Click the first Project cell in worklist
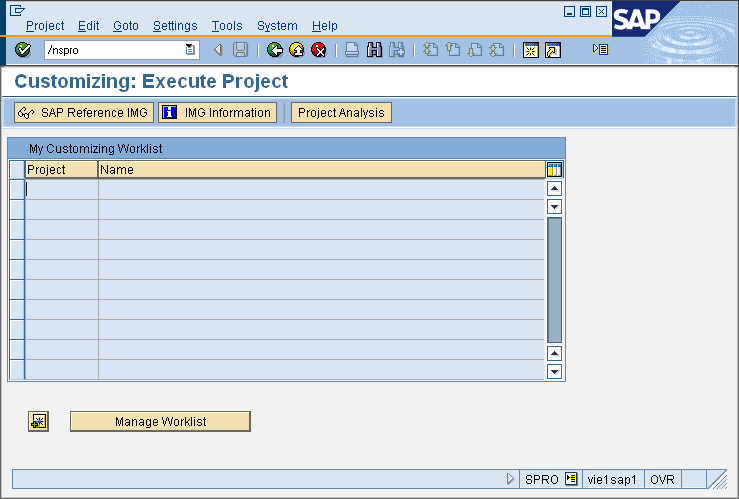Viewport: 739px width, 499px height. point(61,188)
